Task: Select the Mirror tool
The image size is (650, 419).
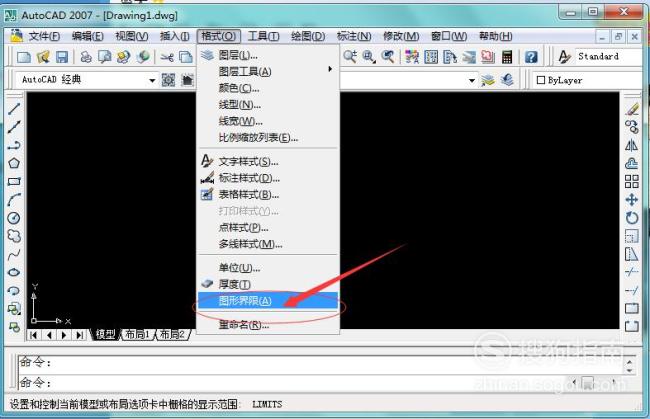Action: tap(632, 145)
